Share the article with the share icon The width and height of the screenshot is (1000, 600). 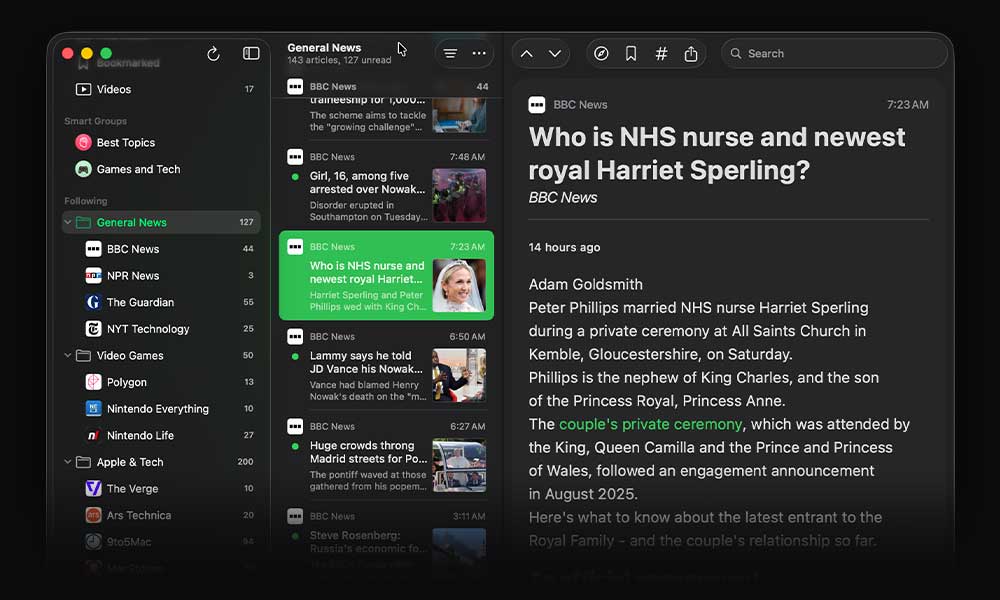pos(691,54)
